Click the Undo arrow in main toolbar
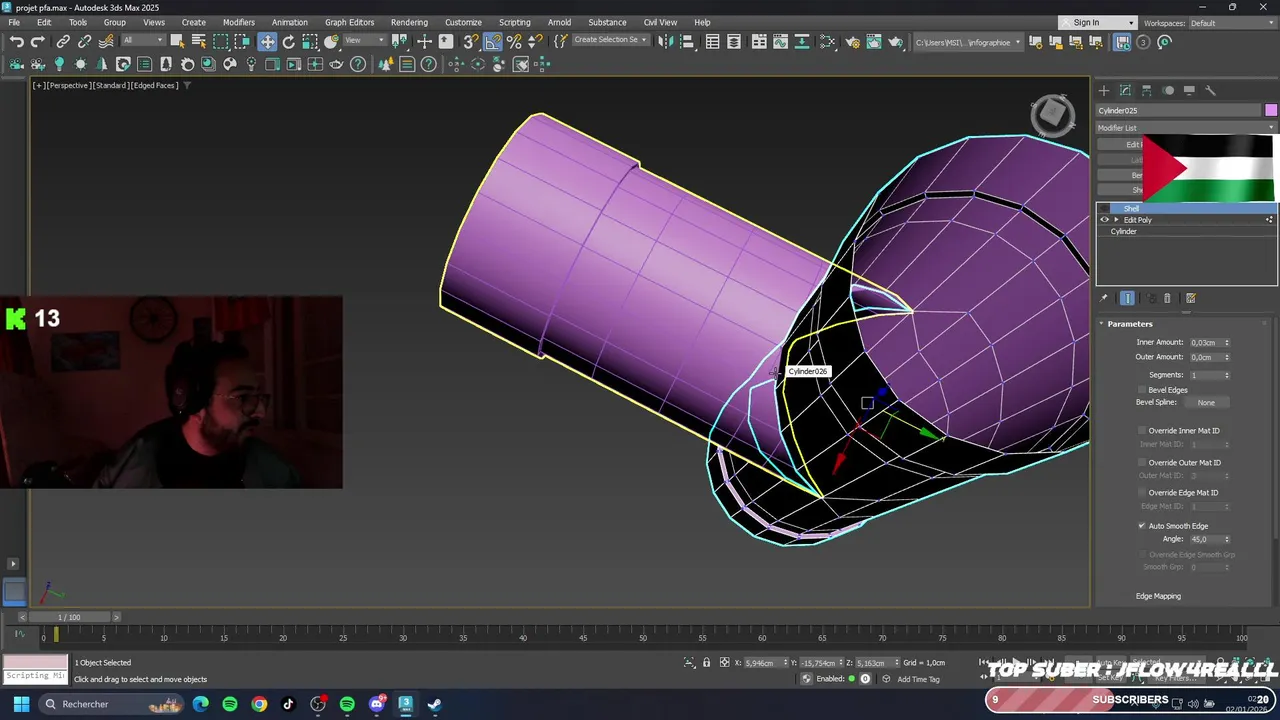 point(17,42)
